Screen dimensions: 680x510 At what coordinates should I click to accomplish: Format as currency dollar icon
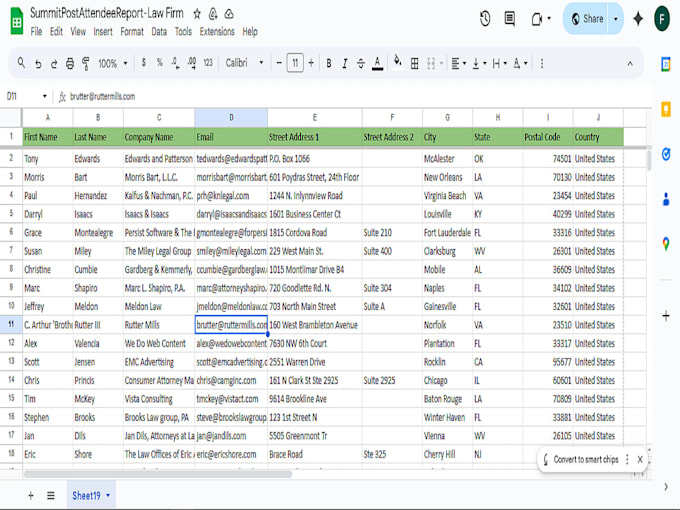coord(144,63)
